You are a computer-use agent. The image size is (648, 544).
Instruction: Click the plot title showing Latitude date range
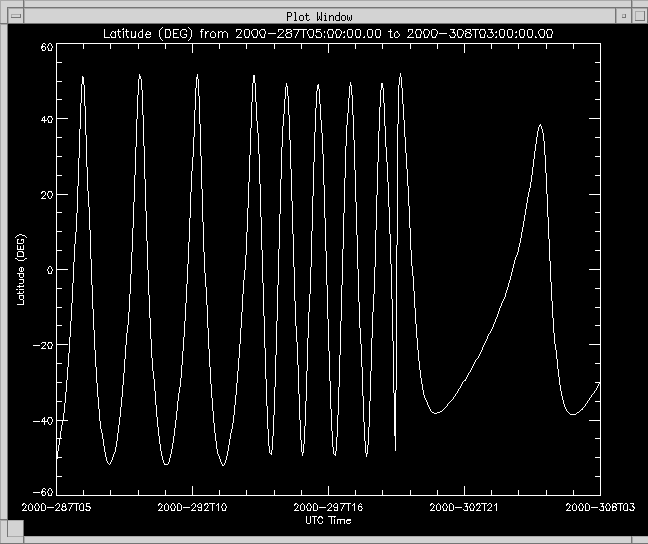pyautogui.click(x=329, y=33)
